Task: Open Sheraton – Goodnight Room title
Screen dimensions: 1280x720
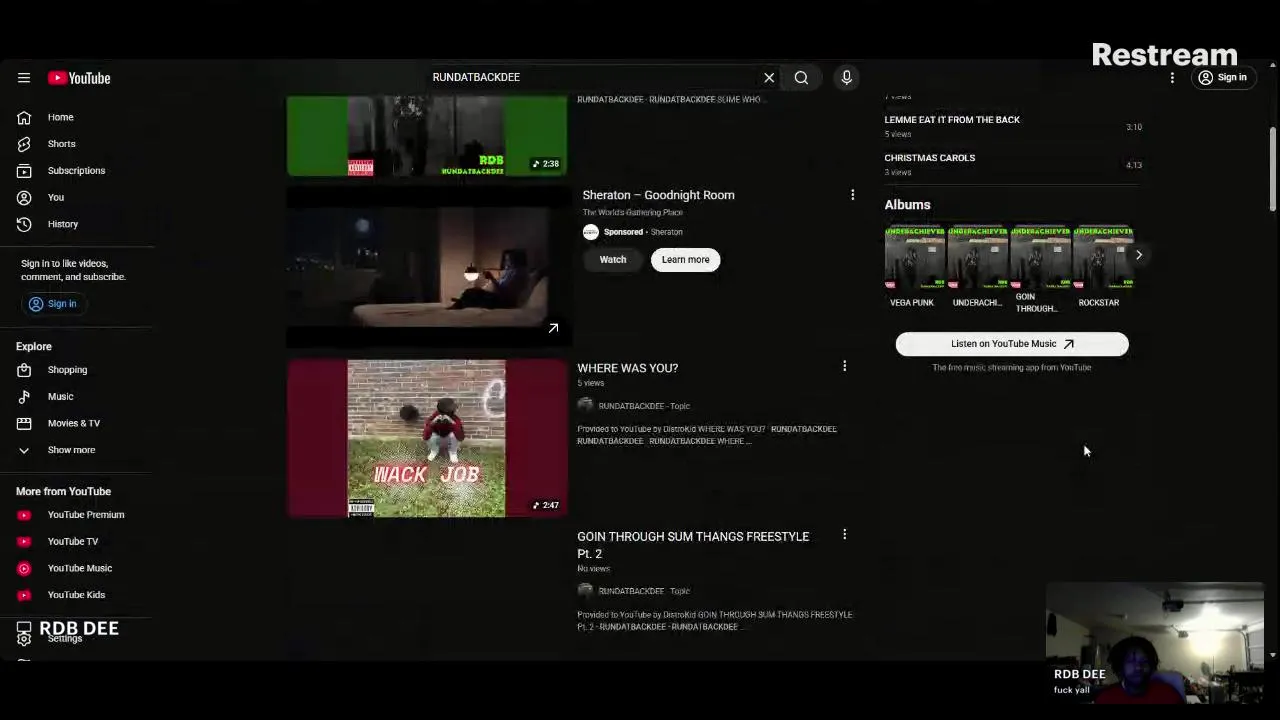Action: [x=658, y=195]
